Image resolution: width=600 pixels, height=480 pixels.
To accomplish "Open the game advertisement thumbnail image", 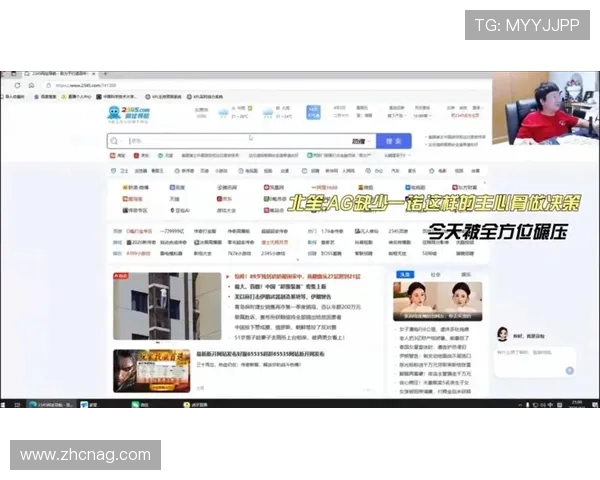I will point(152,371).
